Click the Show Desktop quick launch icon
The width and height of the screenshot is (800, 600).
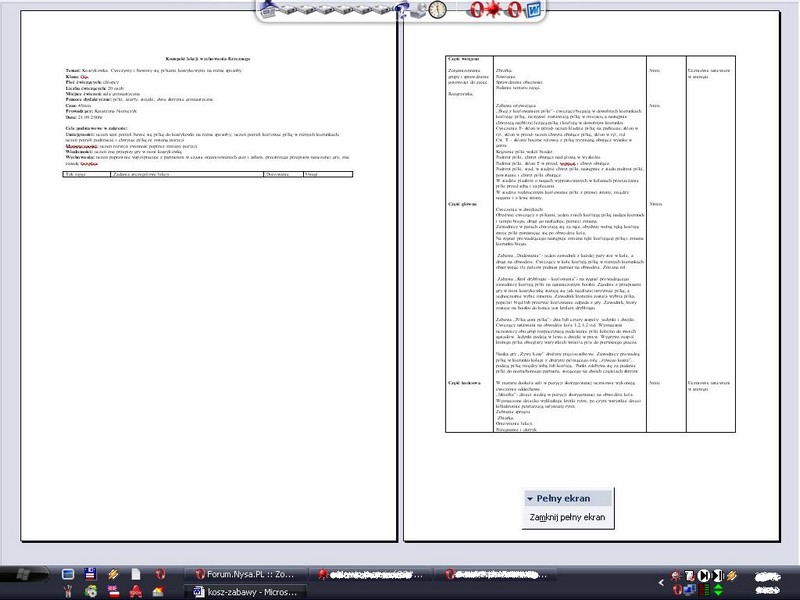(69, 575)
